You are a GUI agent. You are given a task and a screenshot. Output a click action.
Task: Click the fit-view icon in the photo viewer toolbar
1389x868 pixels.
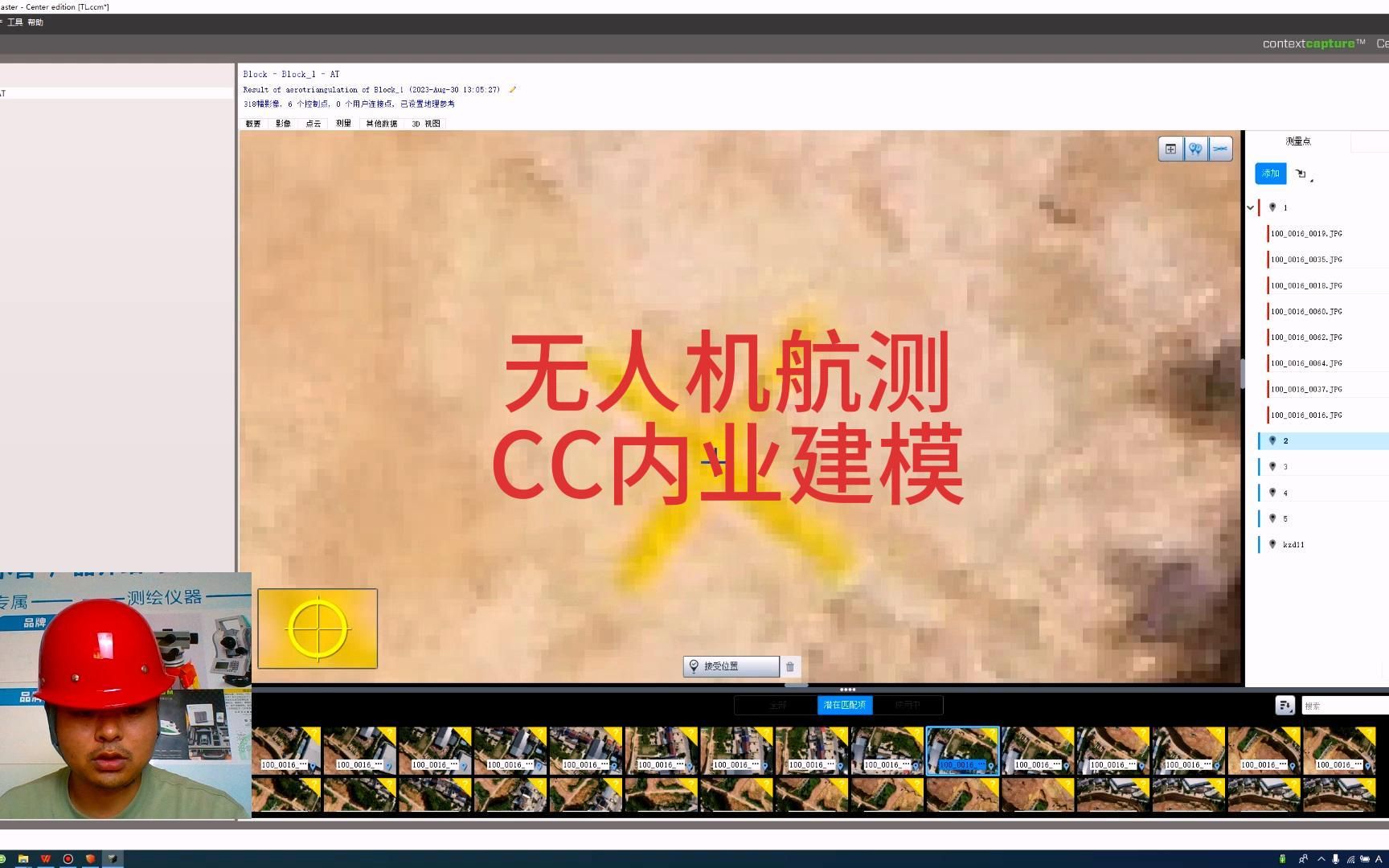(1170, 149)
